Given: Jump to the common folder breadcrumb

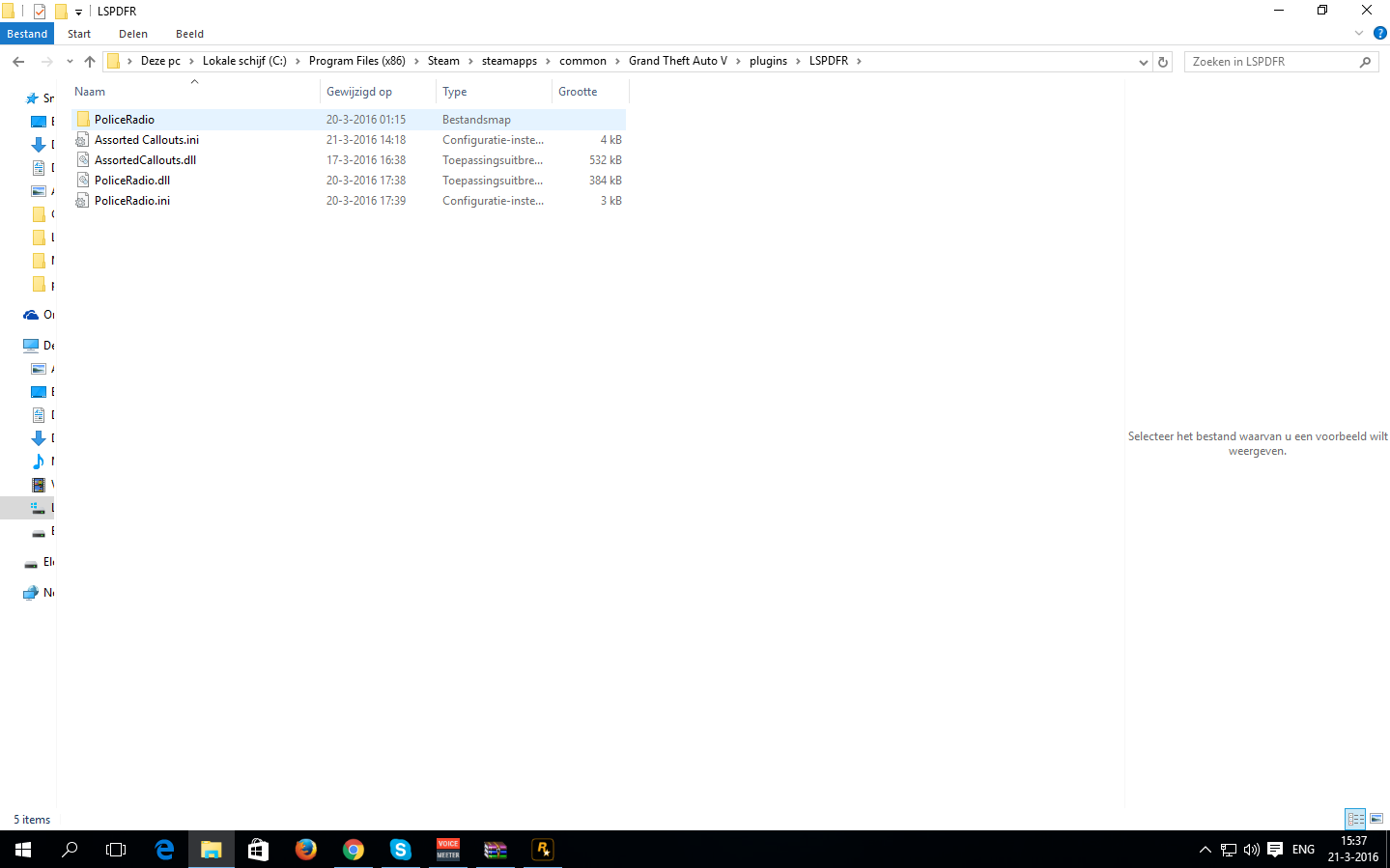Looking at the screenshot, I should (x=582, y=61).
